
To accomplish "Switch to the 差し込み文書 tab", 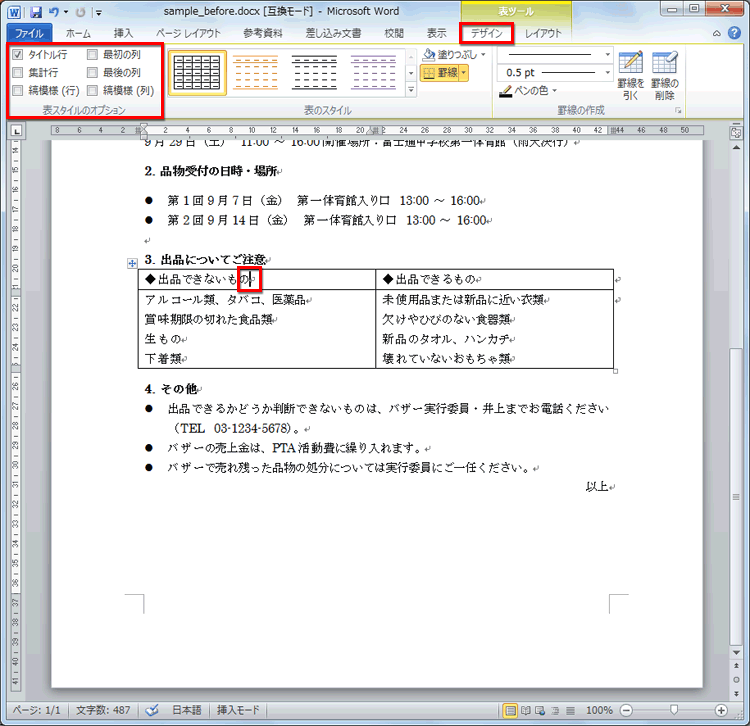I will point(333,33).
